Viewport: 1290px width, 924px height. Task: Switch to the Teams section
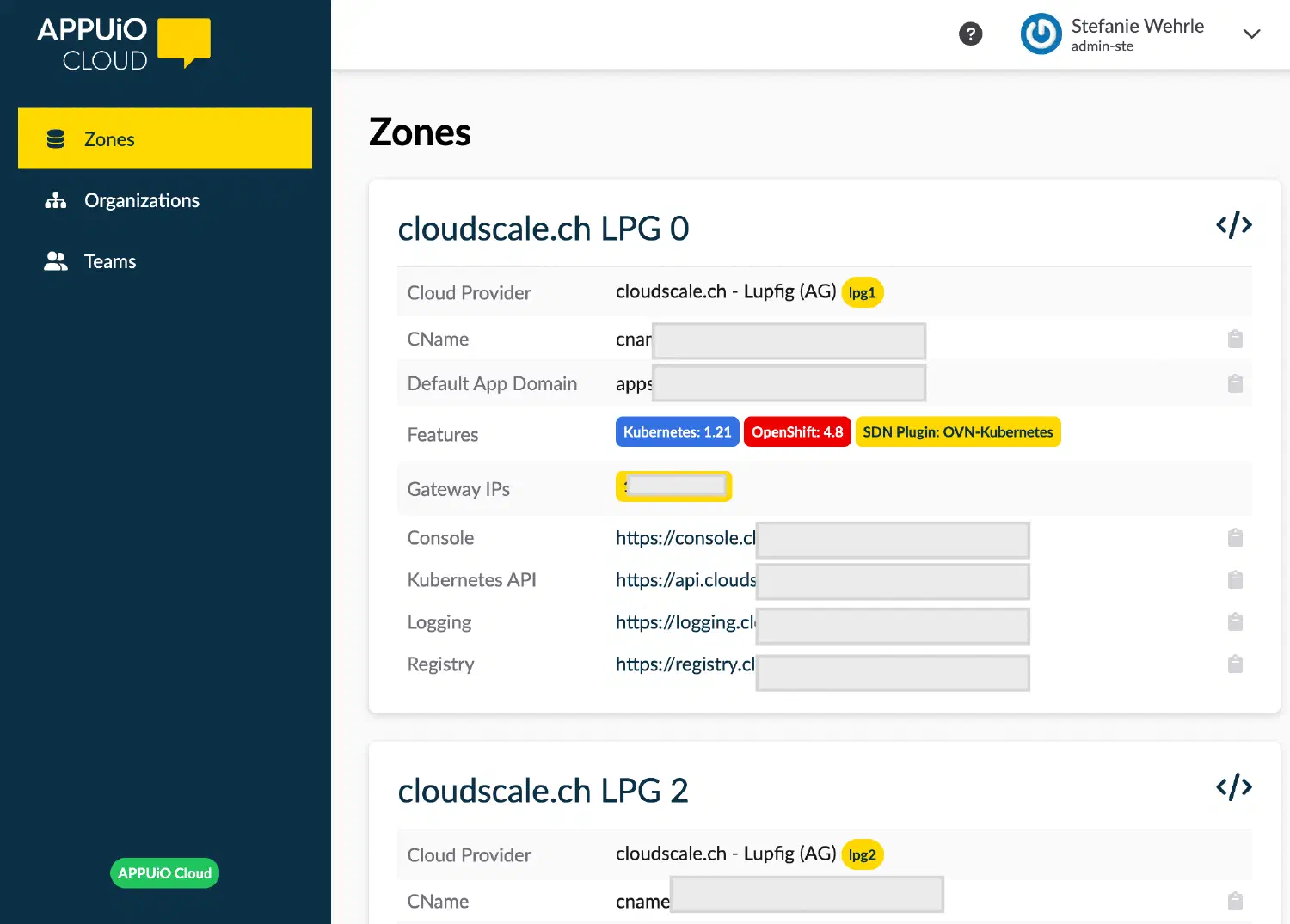(x=110, y=260)
